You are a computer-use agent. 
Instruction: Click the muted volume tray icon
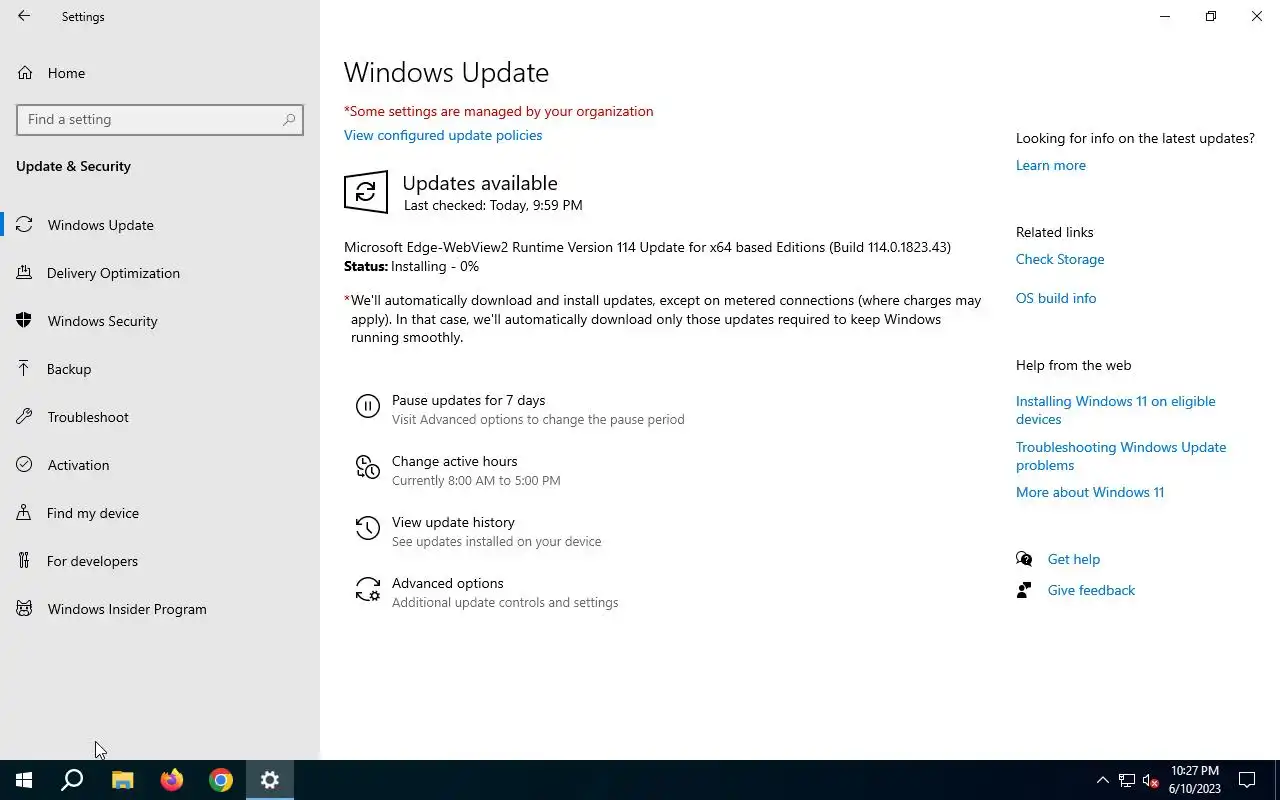click(1151, 780)
